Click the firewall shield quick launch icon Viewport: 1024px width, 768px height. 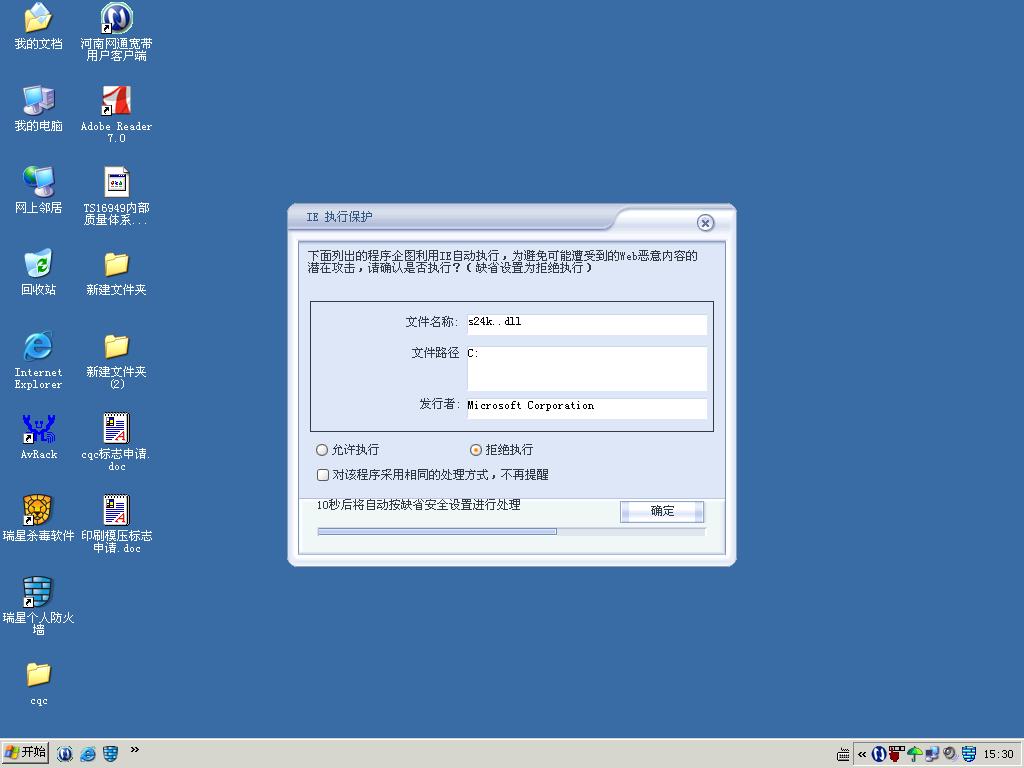pyautogui.click(x=111, y=754)
